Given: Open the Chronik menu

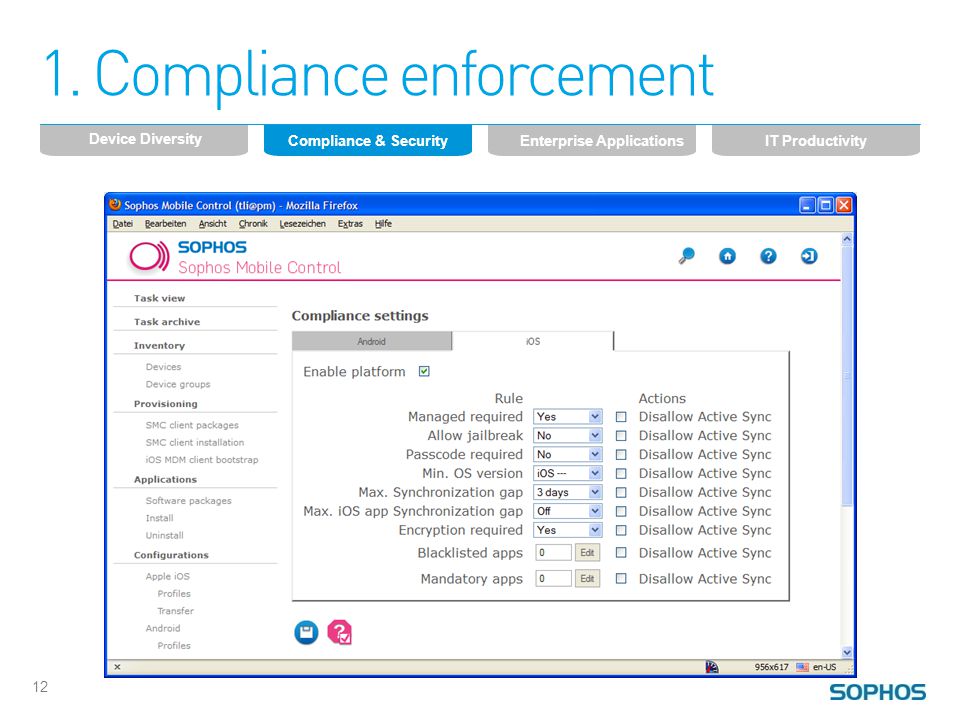Looking at the screenshot, I should pos(253,223).
